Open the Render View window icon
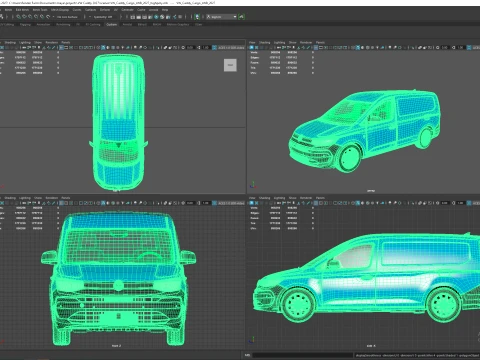480x360 pixels. click(132, 17)
